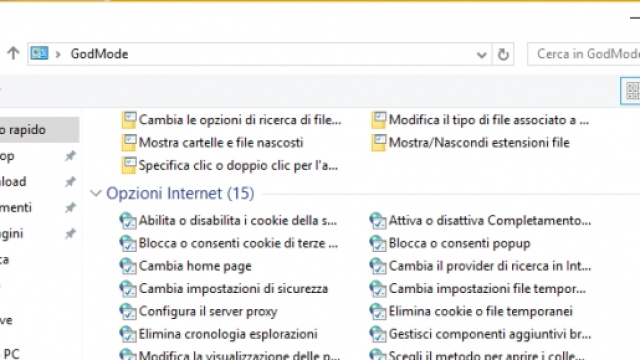Click the icon beside Specifica clic o doppio clic
Viewport: 640px width, 360px height.
click(129, 165)
